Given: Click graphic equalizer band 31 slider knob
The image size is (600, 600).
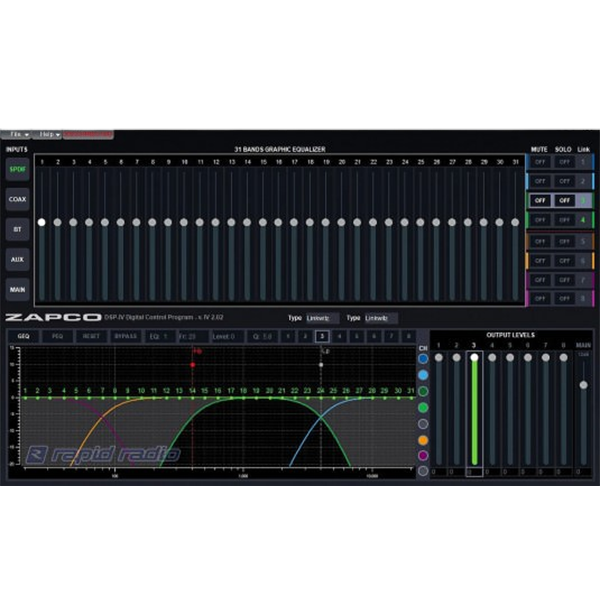Looking at the screenshot, I should click(x=515, y=222).
